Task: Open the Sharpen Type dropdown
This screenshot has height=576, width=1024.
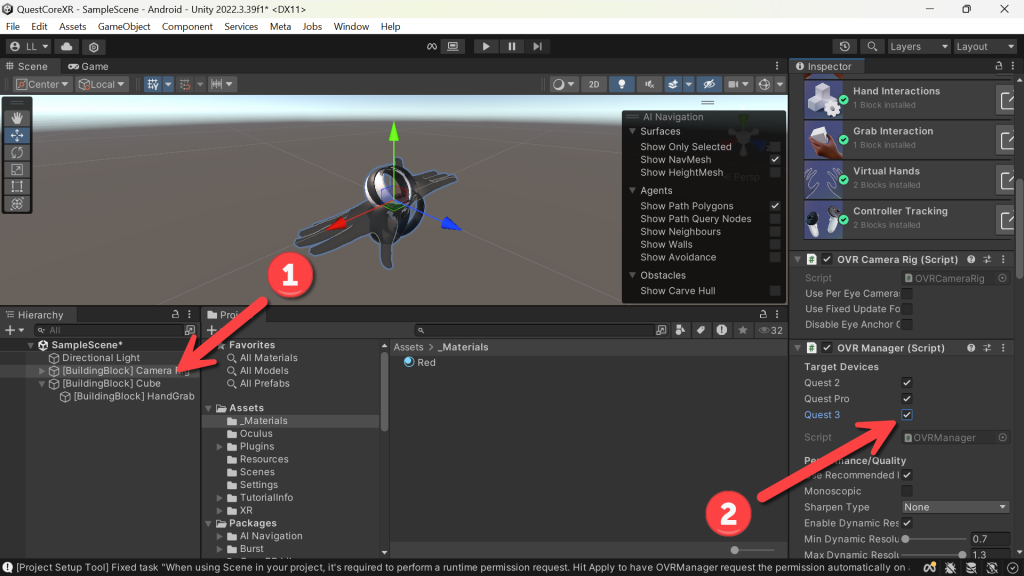Action: tap(955, 507)
